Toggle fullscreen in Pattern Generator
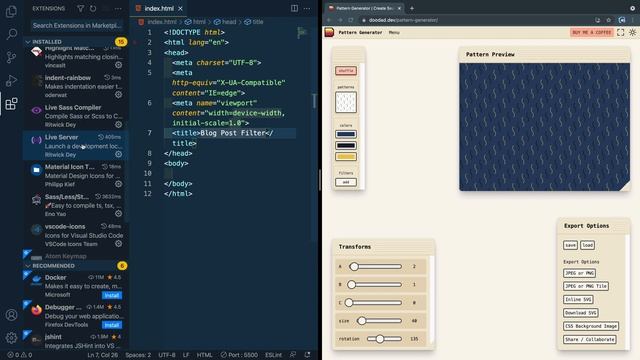 (620, 32)
